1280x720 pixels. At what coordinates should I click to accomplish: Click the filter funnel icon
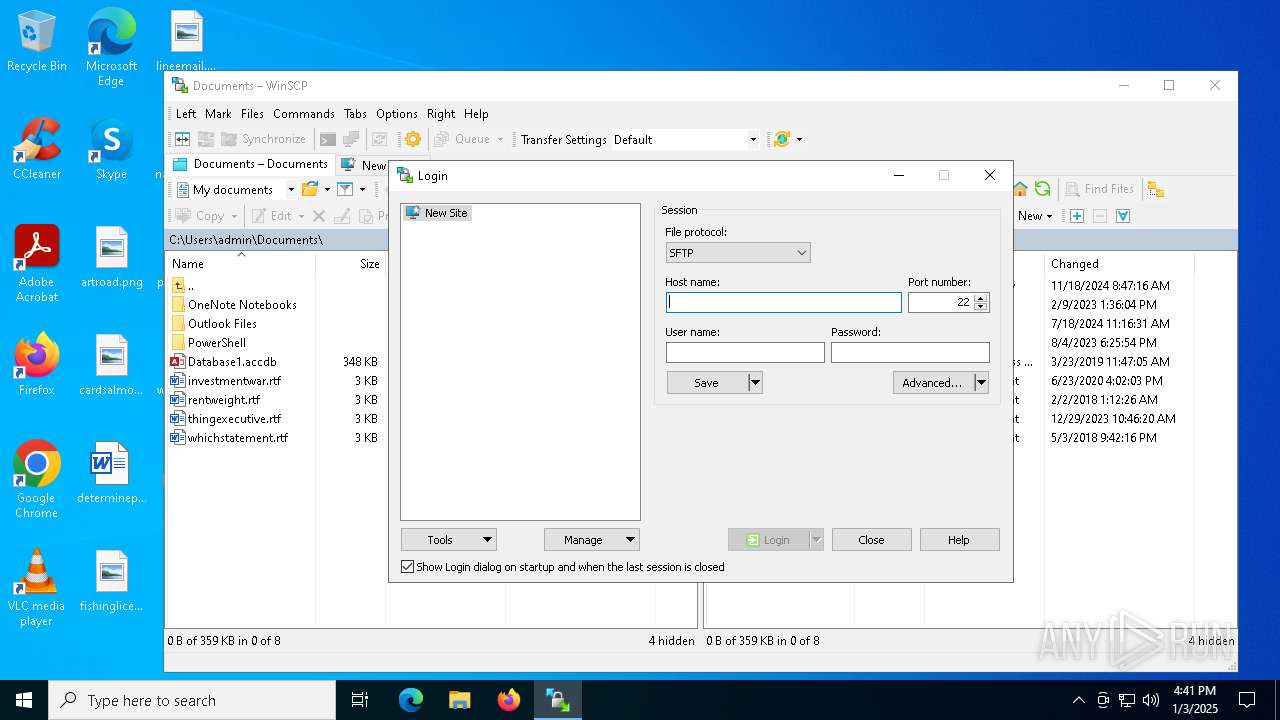coord(345,189)
